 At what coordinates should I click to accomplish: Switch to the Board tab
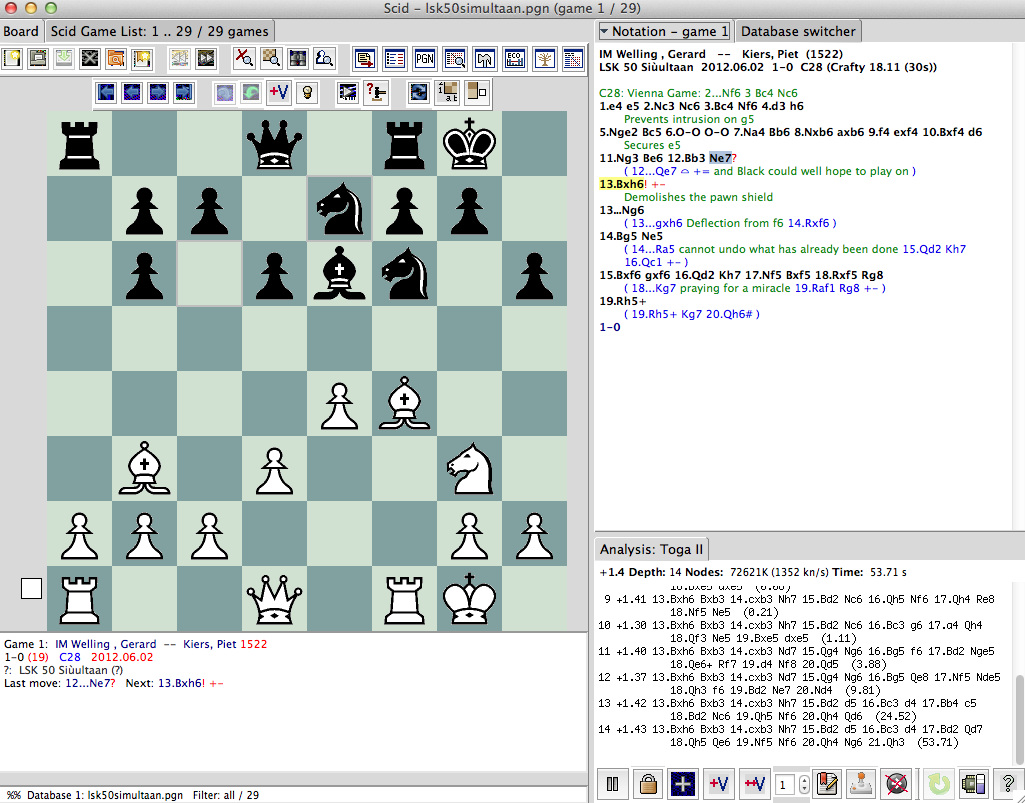click(20, 31)
